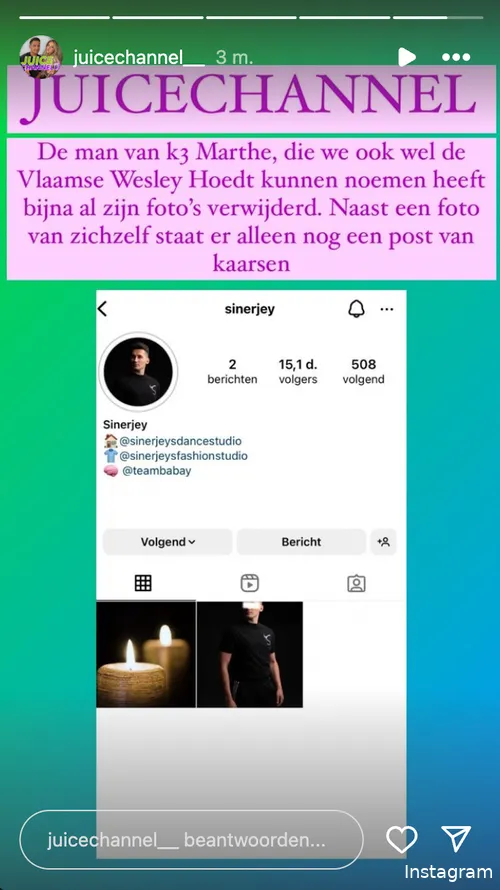500x890 pixels.
Task: Click the story progress bar last segment
Action: click(438, 18)
